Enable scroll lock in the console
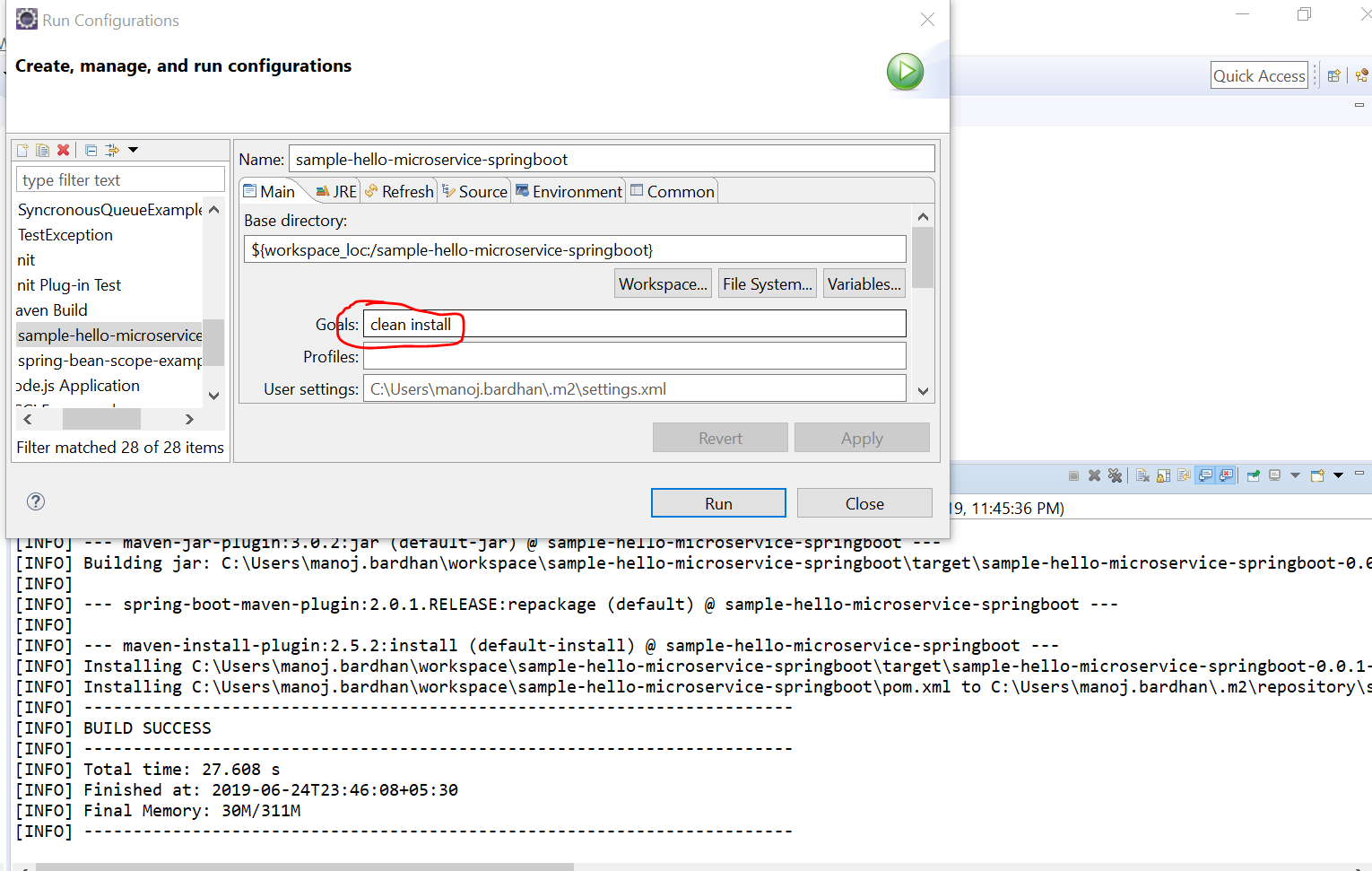This screenshot has width=1372, height=871. (x=1162, y=475)
